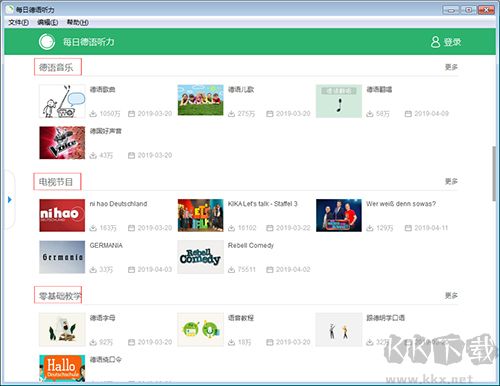The width and height of the screenshot is (500, 386).
Task: Click download icon for 语音教程
Action: click(231, 342)
